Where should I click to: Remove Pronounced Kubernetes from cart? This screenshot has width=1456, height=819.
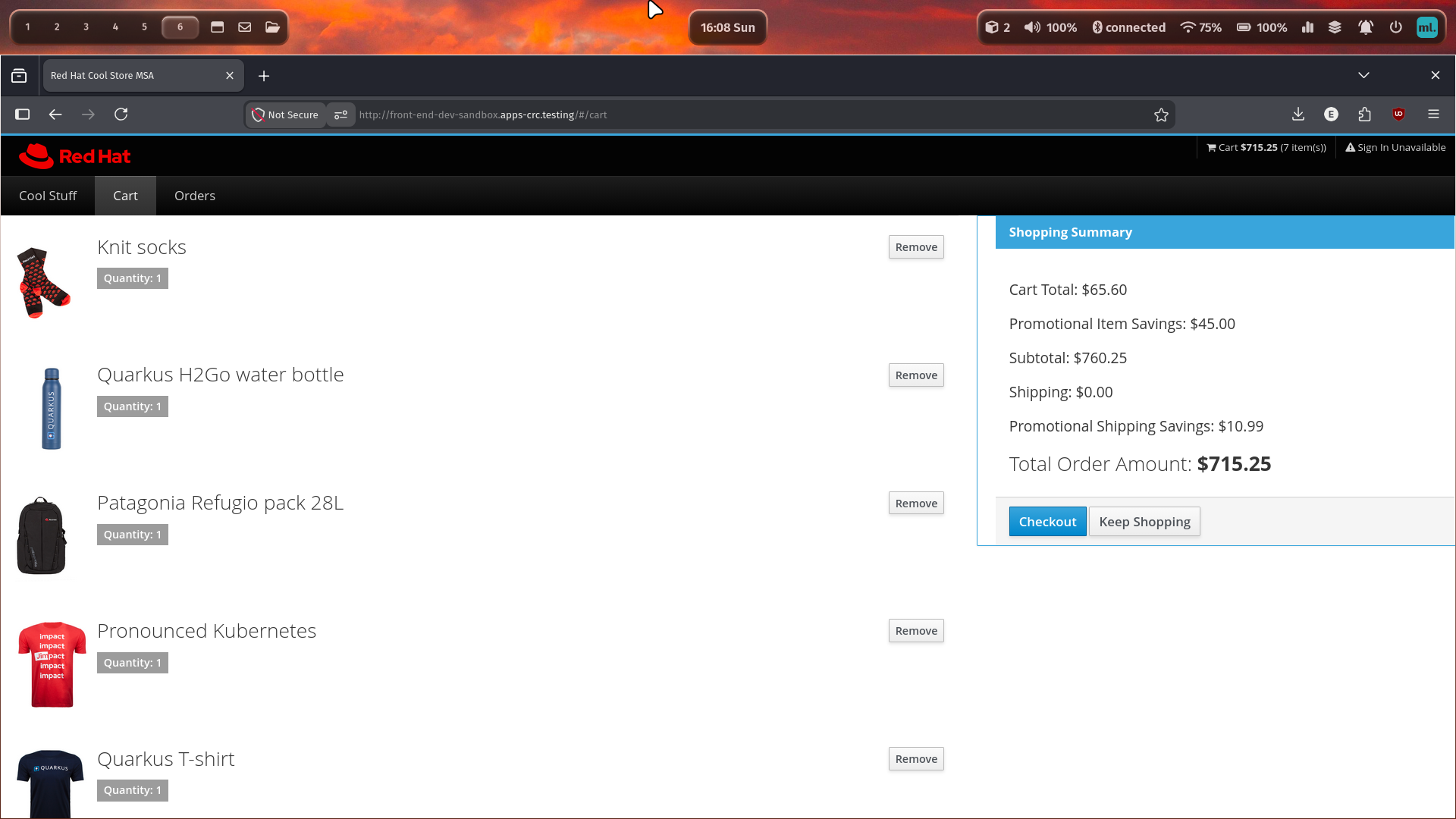[x=916, y=631]
